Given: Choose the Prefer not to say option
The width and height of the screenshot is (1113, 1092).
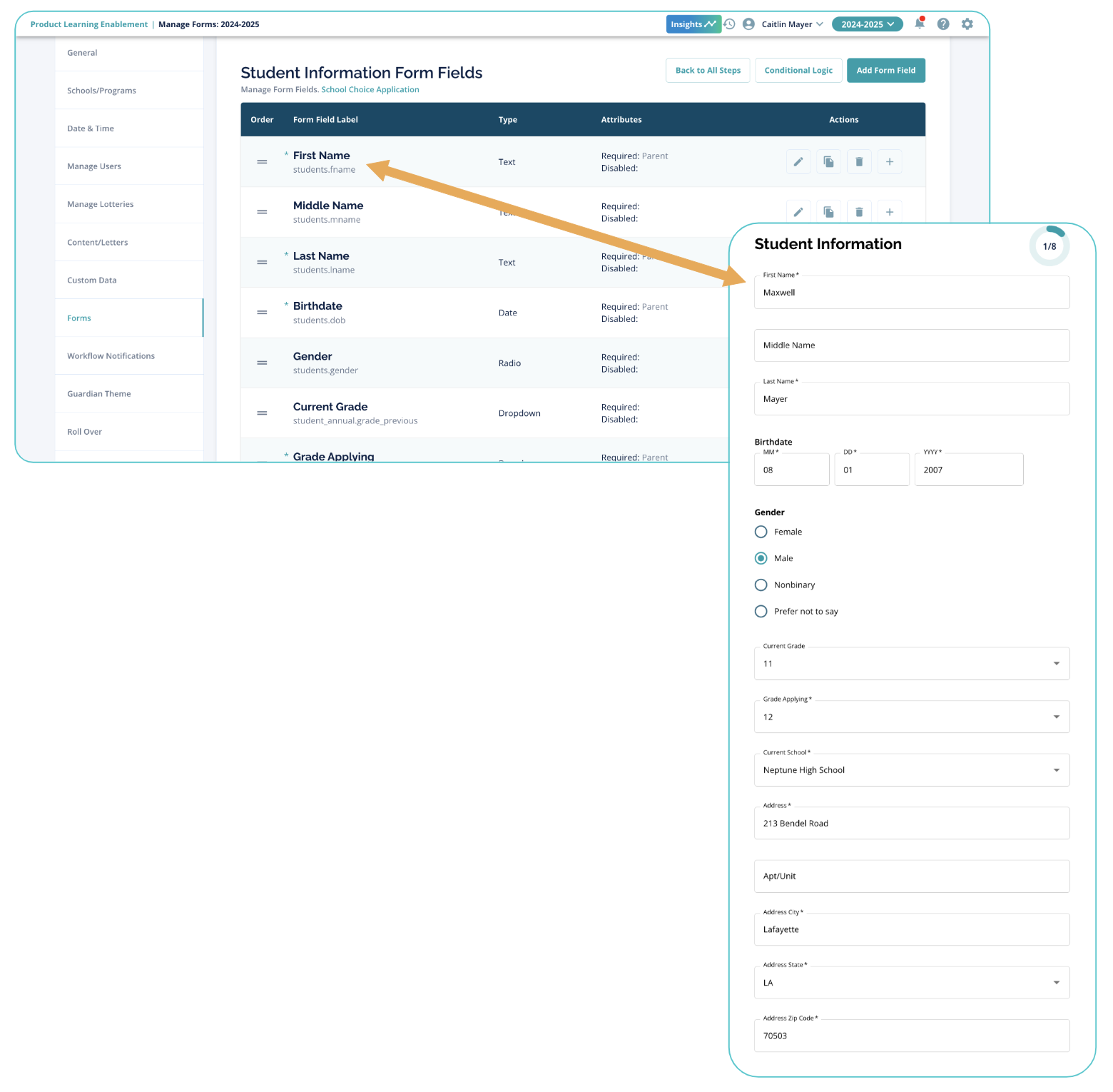Looking at the screenshot, I should [761, 612].
